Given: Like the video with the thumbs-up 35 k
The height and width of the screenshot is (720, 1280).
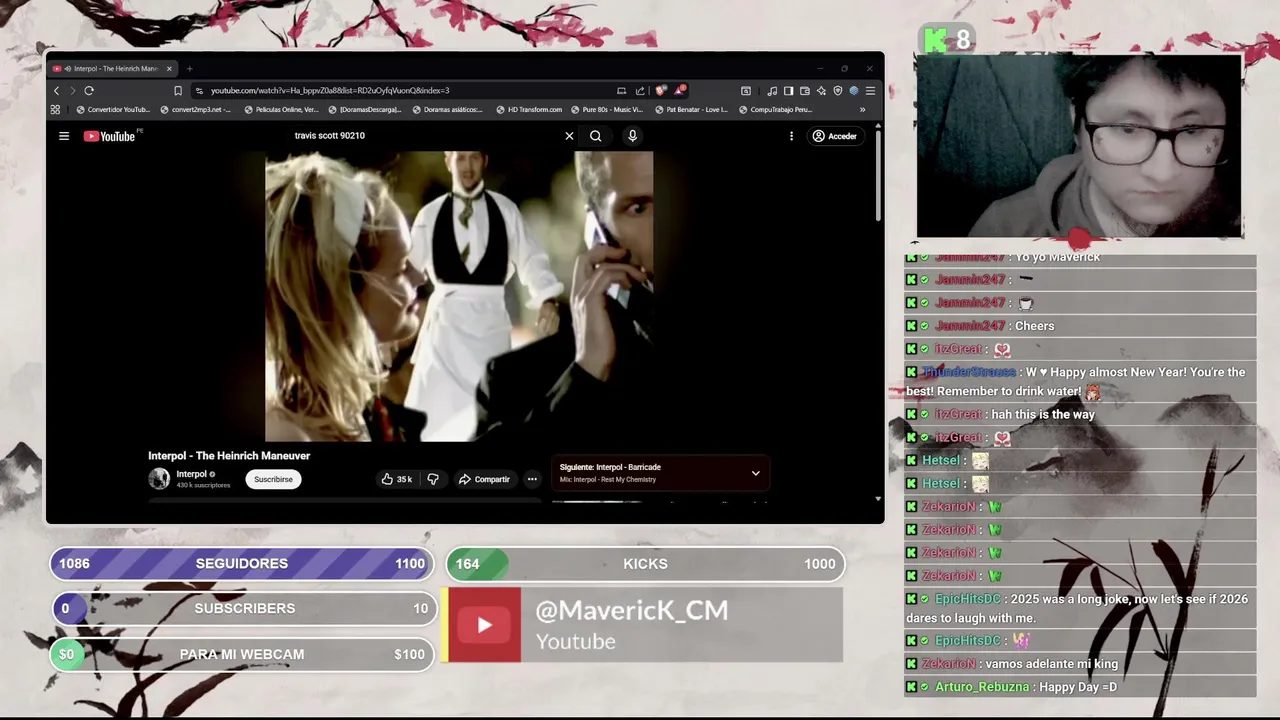Looking at the screenshot, I should click(x=397, y=479).
